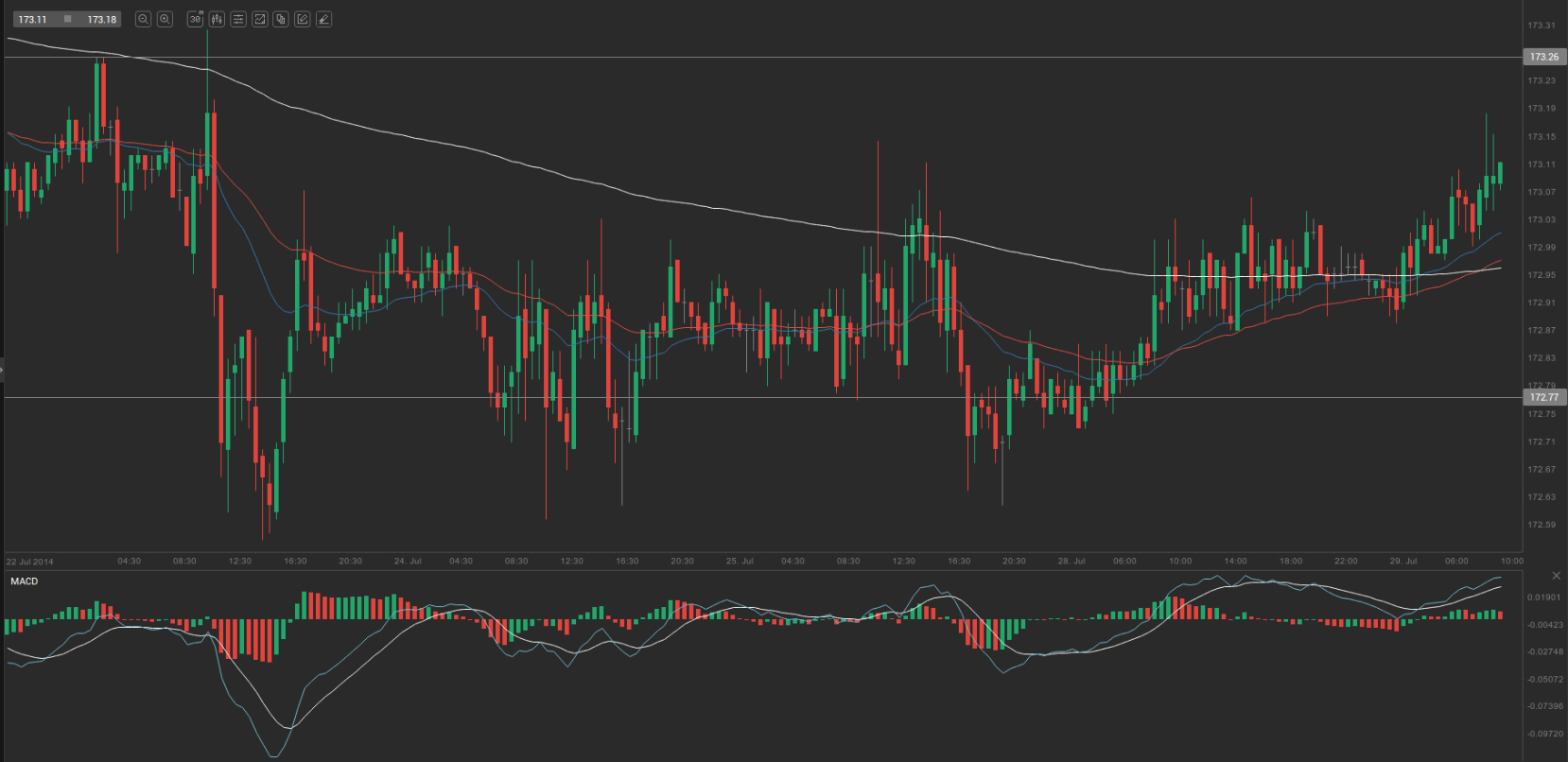Screen dimensions: 1568x762
Task: Click the 22 Jul 2014 date label
Action: tap(30, 562)
